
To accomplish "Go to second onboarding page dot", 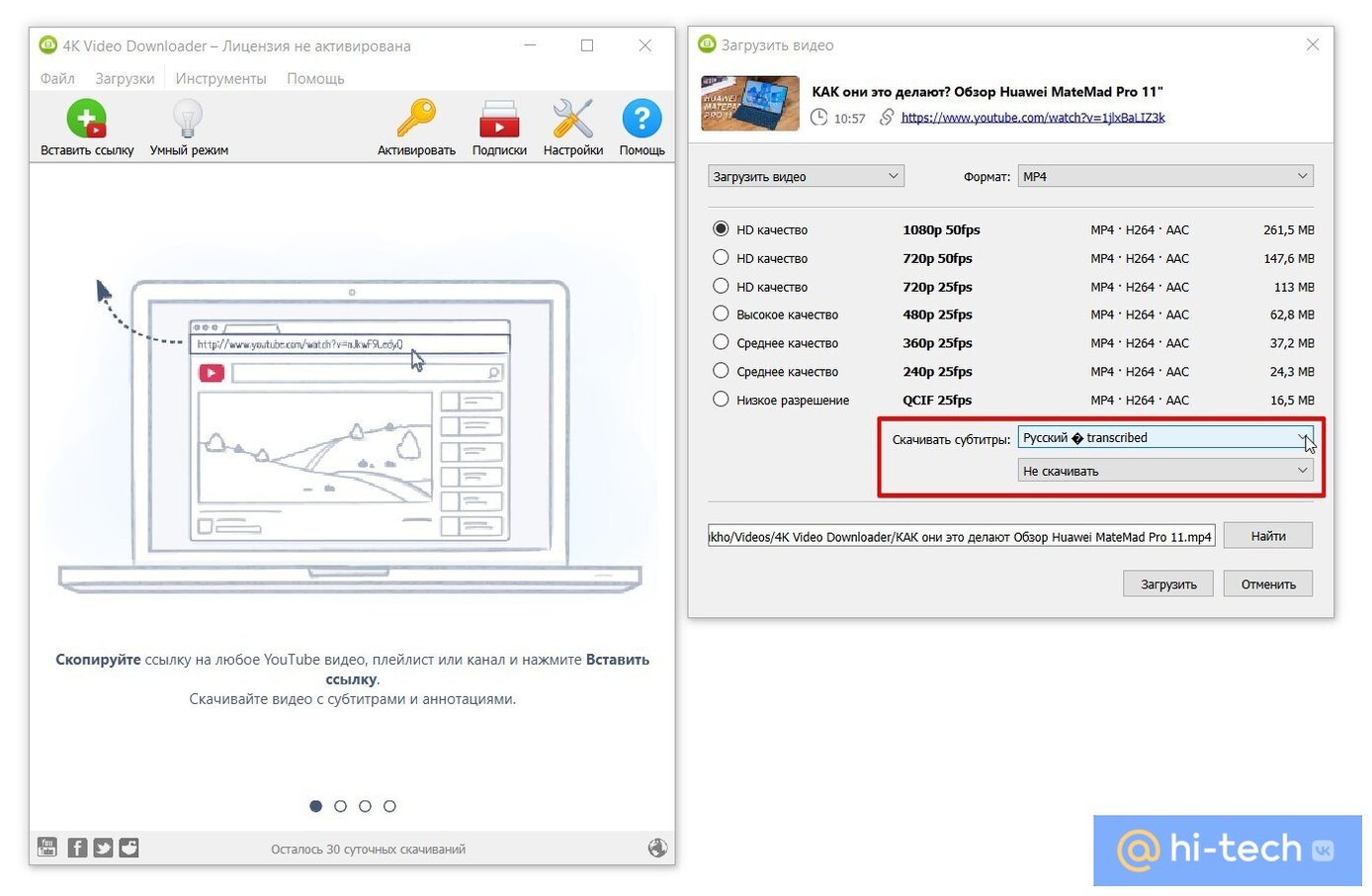I will tap(340, 806).
